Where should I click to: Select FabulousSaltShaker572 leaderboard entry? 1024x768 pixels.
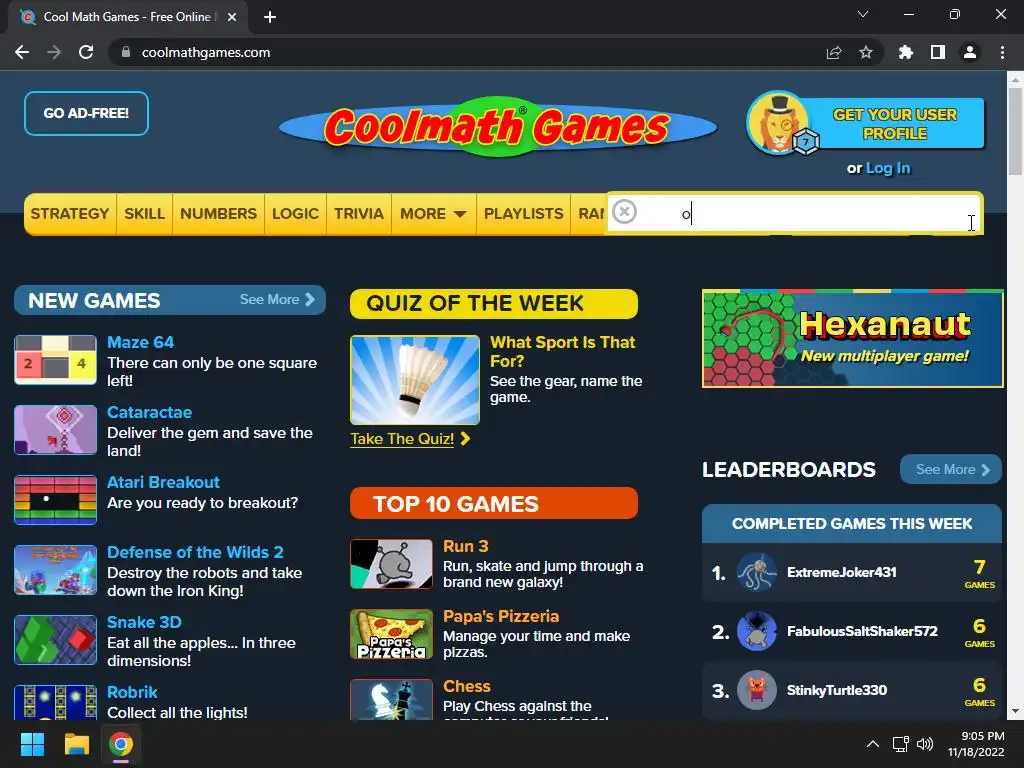[x=852, y=631]
